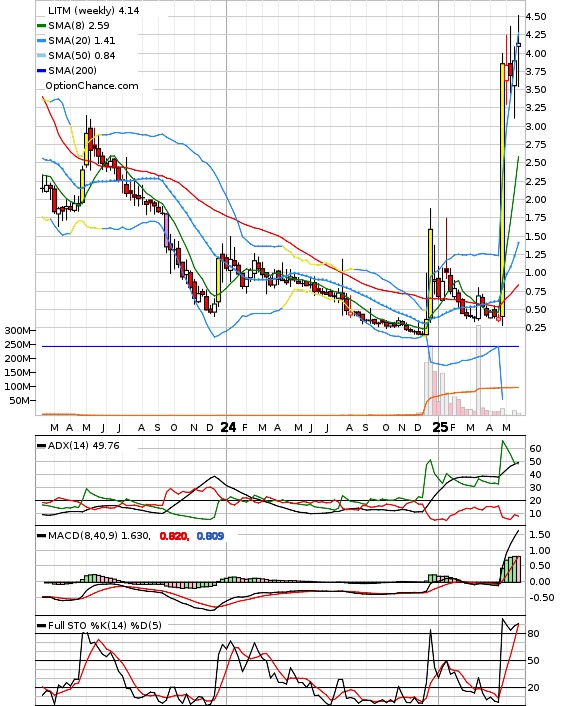Viewport: 566px width, 706px height.
Task: Click the light blue SMA(50) legend swatch
Action: click(x=42, y=55)
